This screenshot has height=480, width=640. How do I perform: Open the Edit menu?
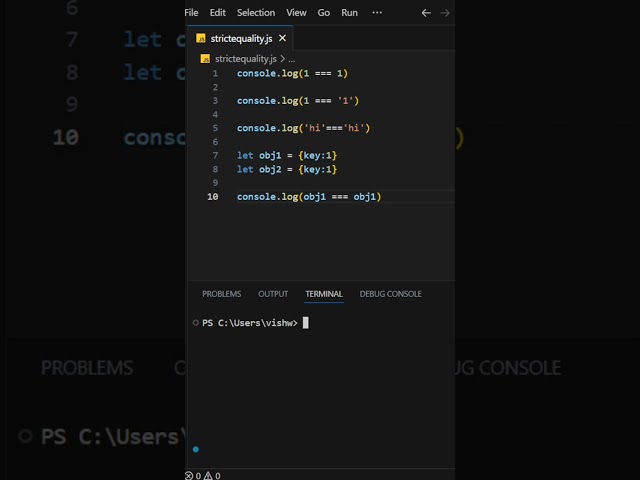coord(218,13)
